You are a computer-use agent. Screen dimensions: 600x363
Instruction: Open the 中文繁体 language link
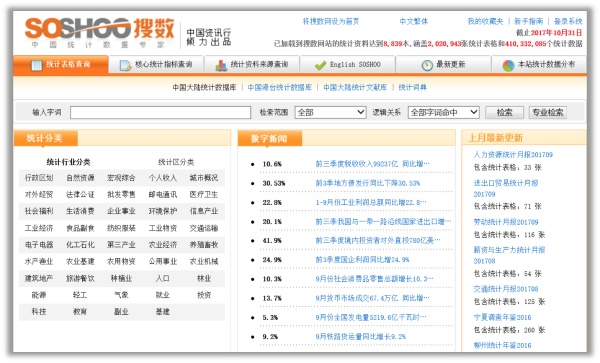point(414,21)
